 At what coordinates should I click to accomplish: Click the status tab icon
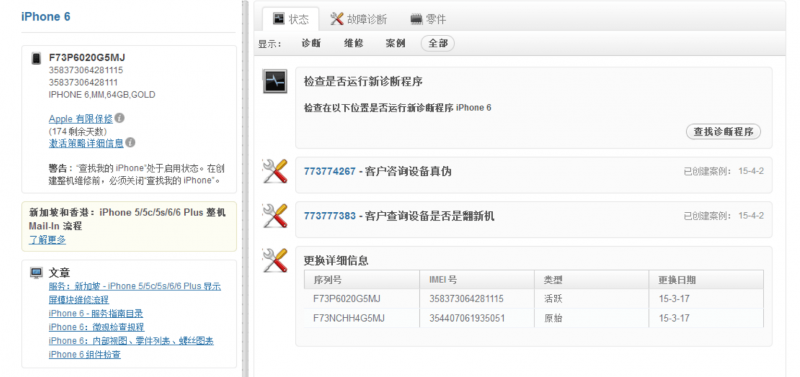coord(279,19)
